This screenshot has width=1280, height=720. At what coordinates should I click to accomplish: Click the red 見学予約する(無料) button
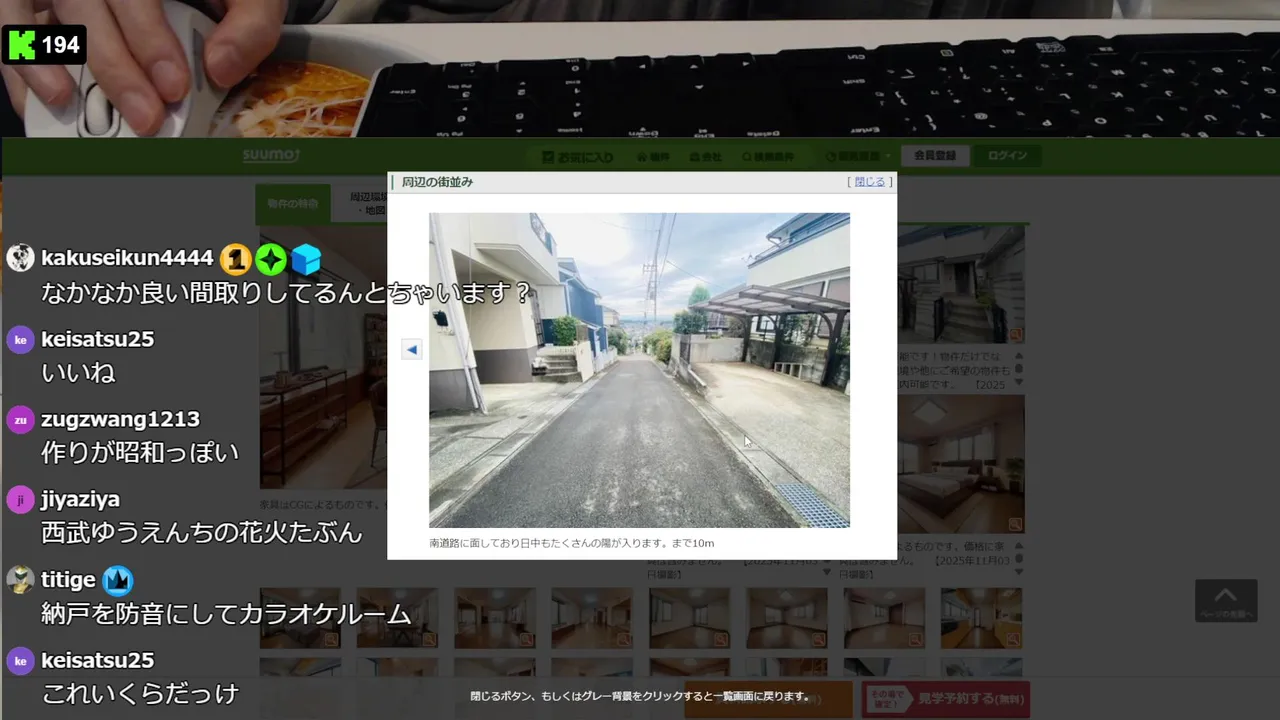945,699
